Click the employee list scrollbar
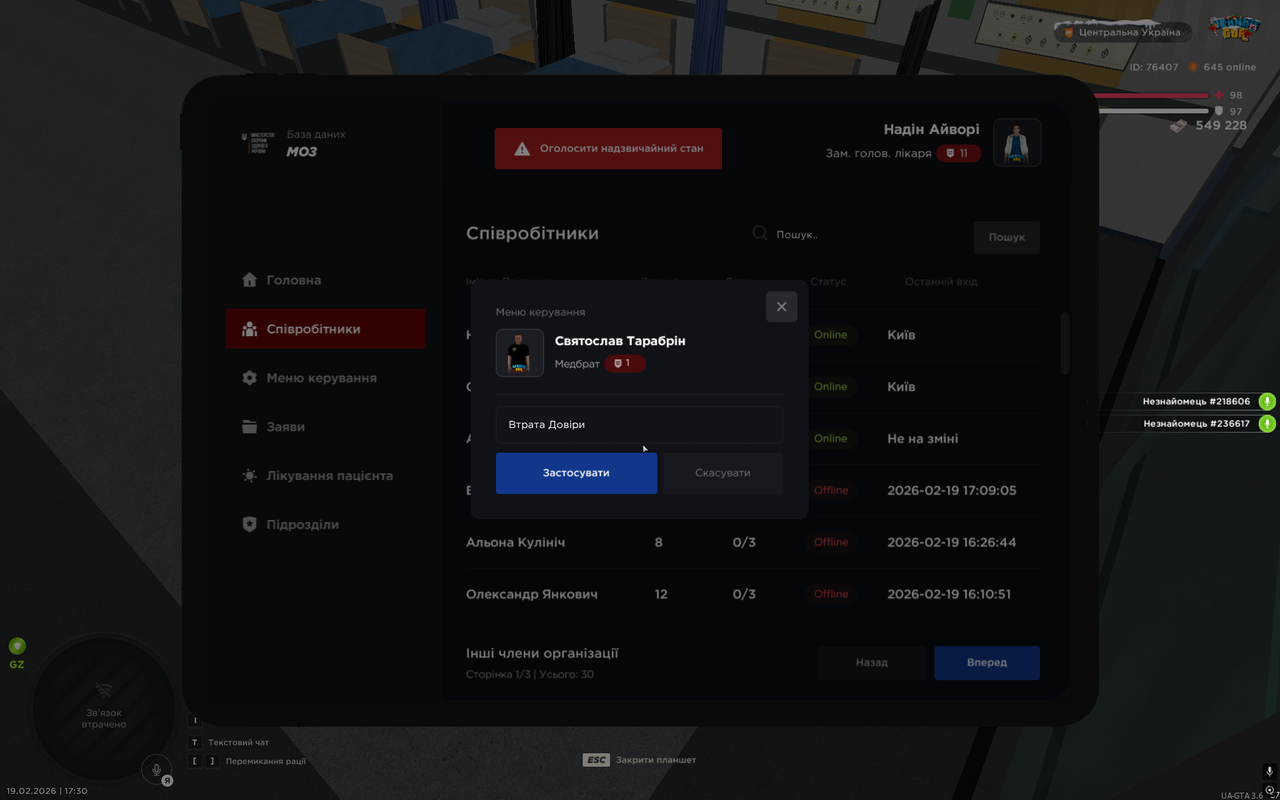Viewport: 1280px width, 800px height. click(1065, 343)
